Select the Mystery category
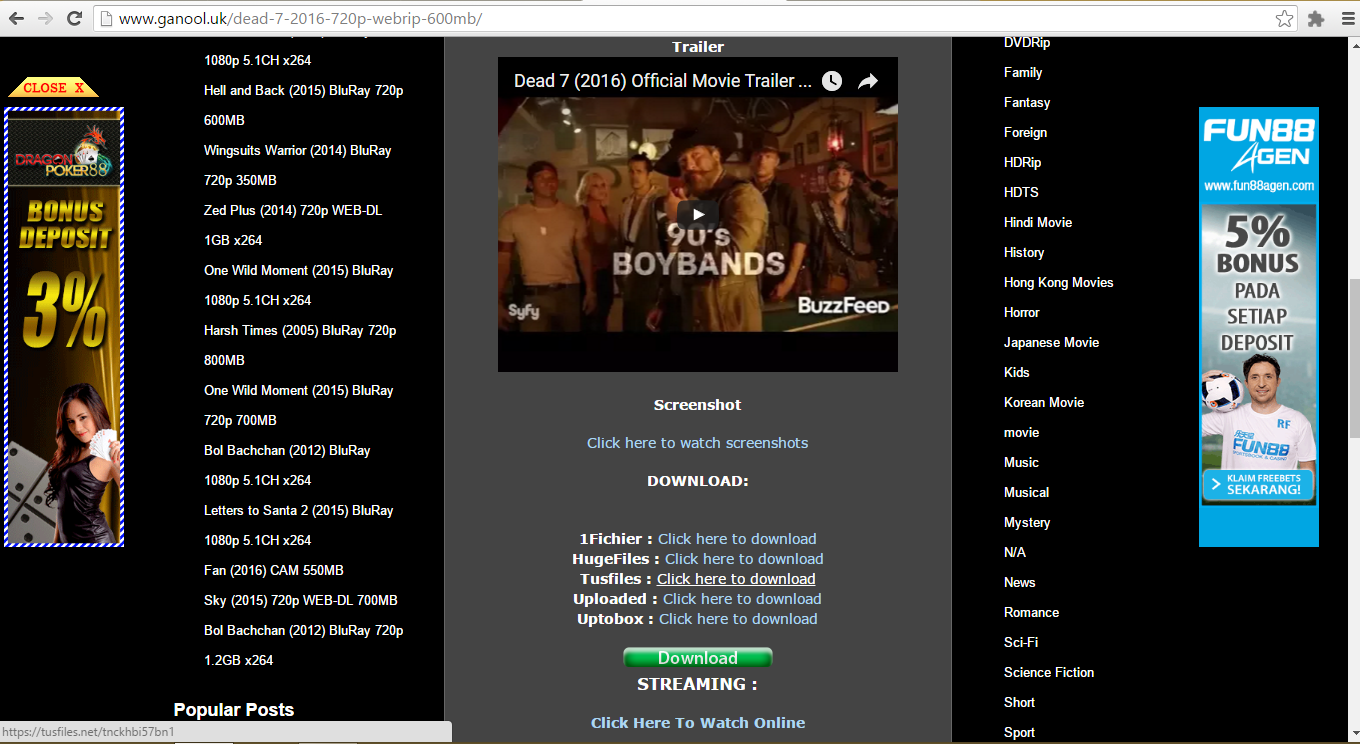Screen dimensions: 1360x744 coord(1027,522)
